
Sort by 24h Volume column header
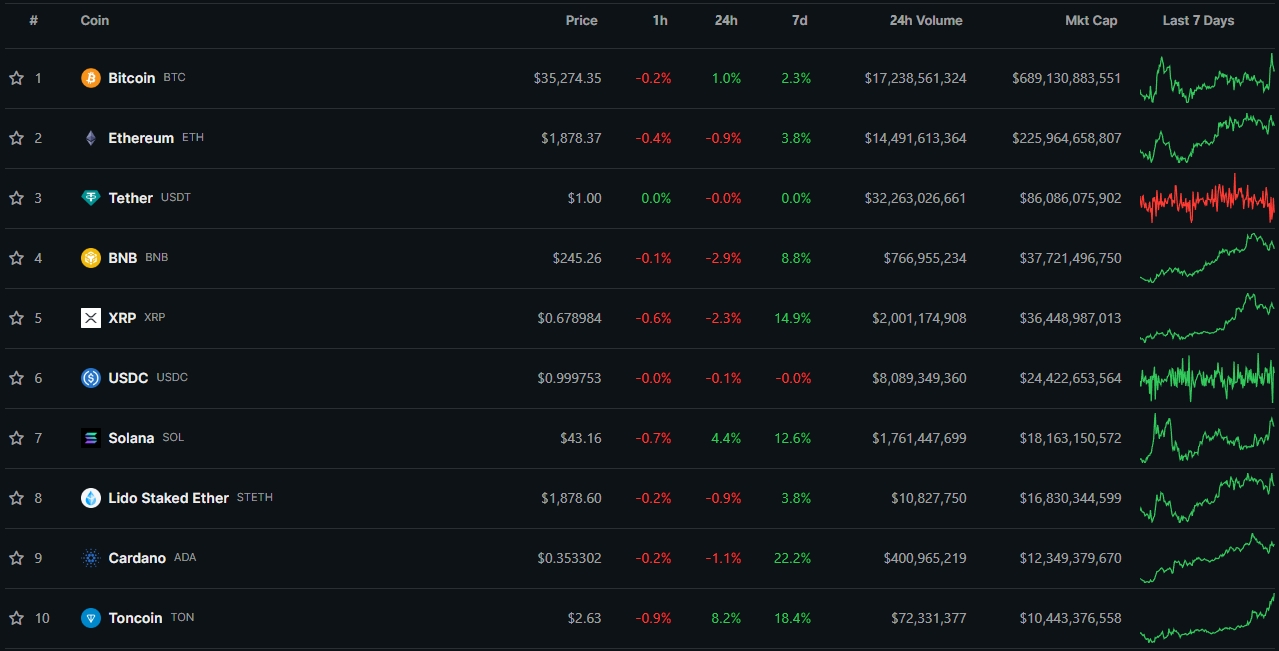click(x=926, y=20)
